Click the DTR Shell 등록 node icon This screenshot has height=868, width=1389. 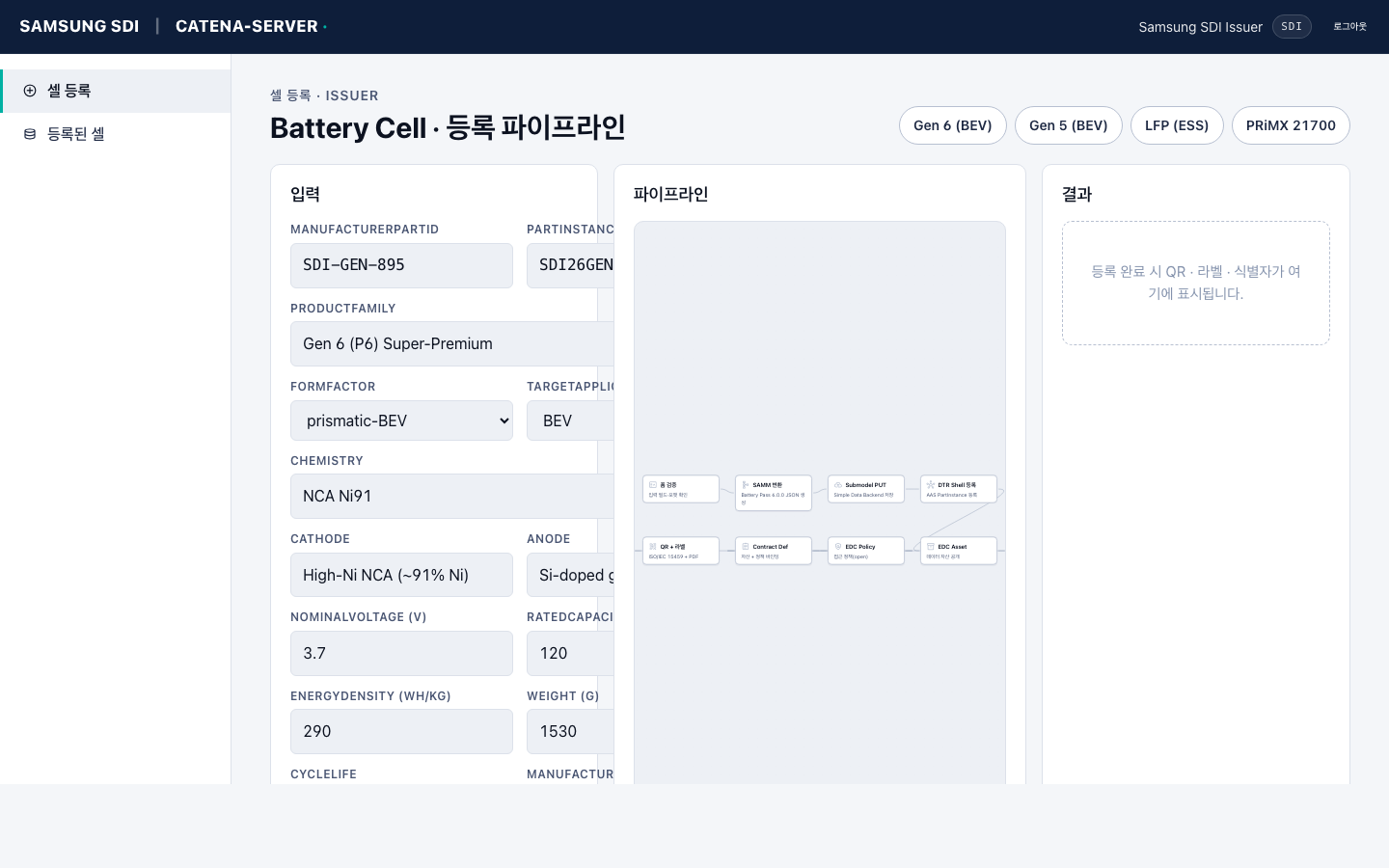coord(931,485)
